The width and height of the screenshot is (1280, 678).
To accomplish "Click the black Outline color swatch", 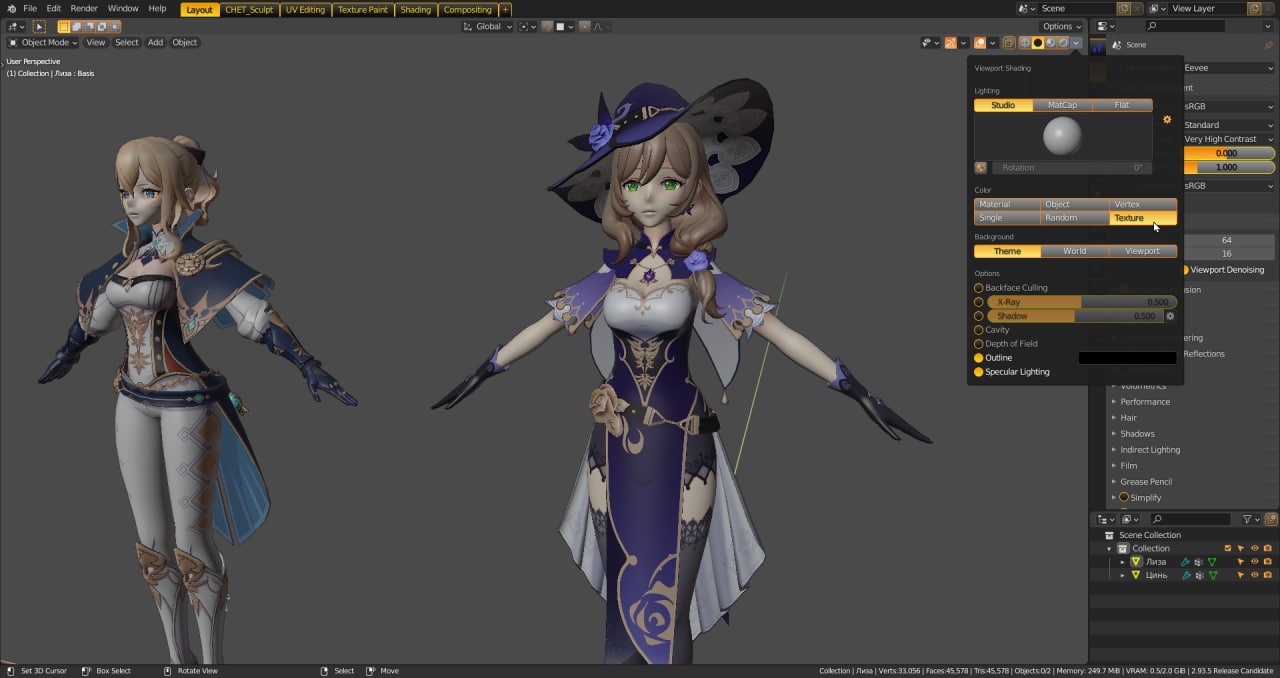I will (x=1127, y=358).
